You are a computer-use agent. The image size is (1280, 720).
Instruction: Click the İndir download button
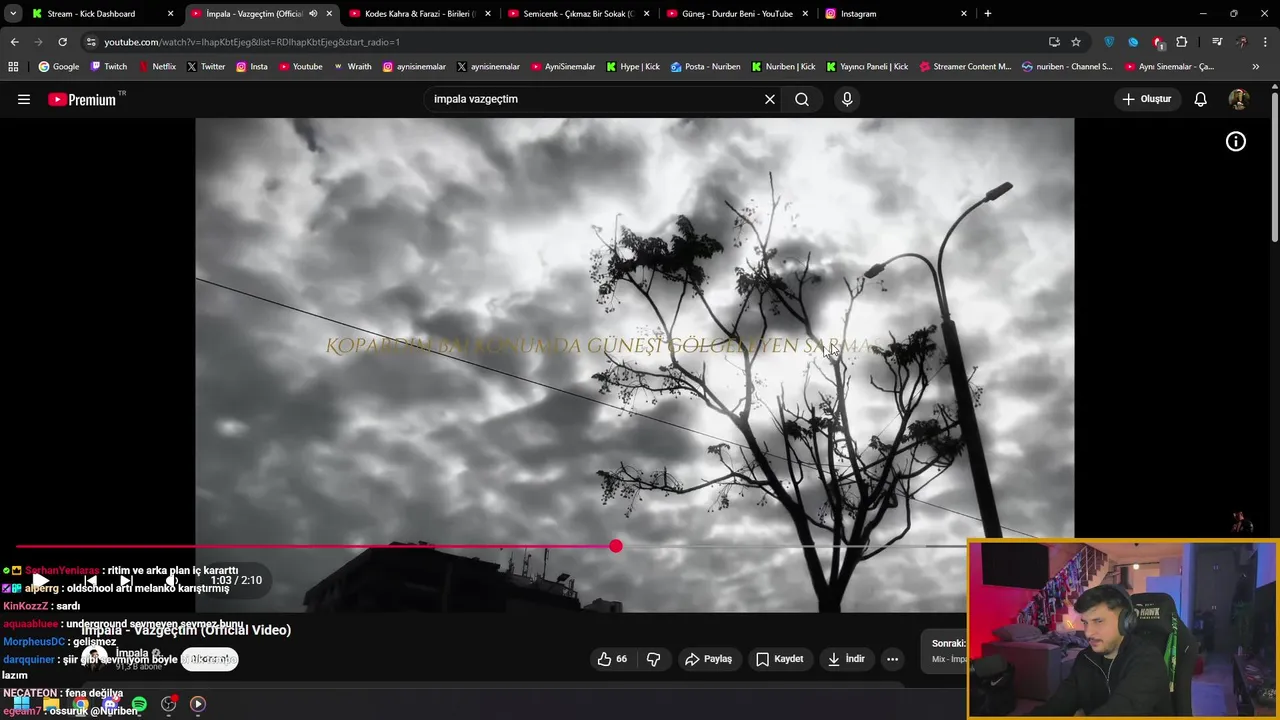click(x=846, y=659)
